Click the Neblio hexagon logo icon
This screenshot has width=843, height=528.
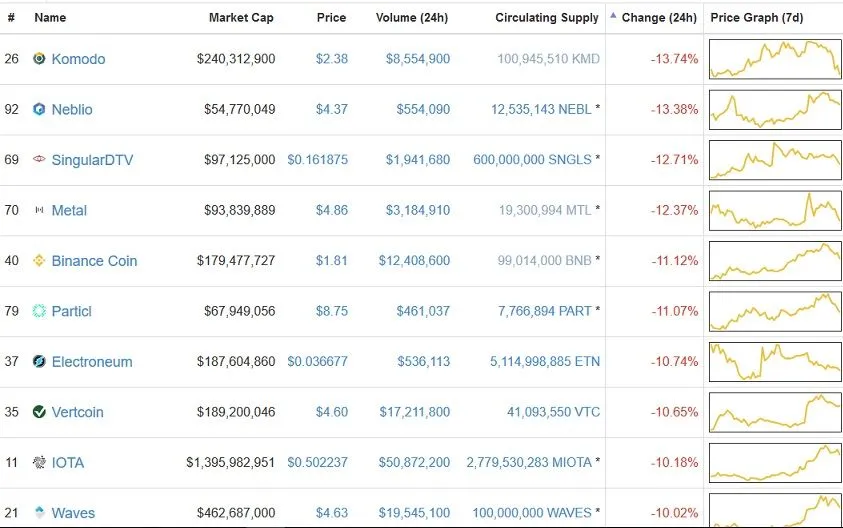[39, 109]
